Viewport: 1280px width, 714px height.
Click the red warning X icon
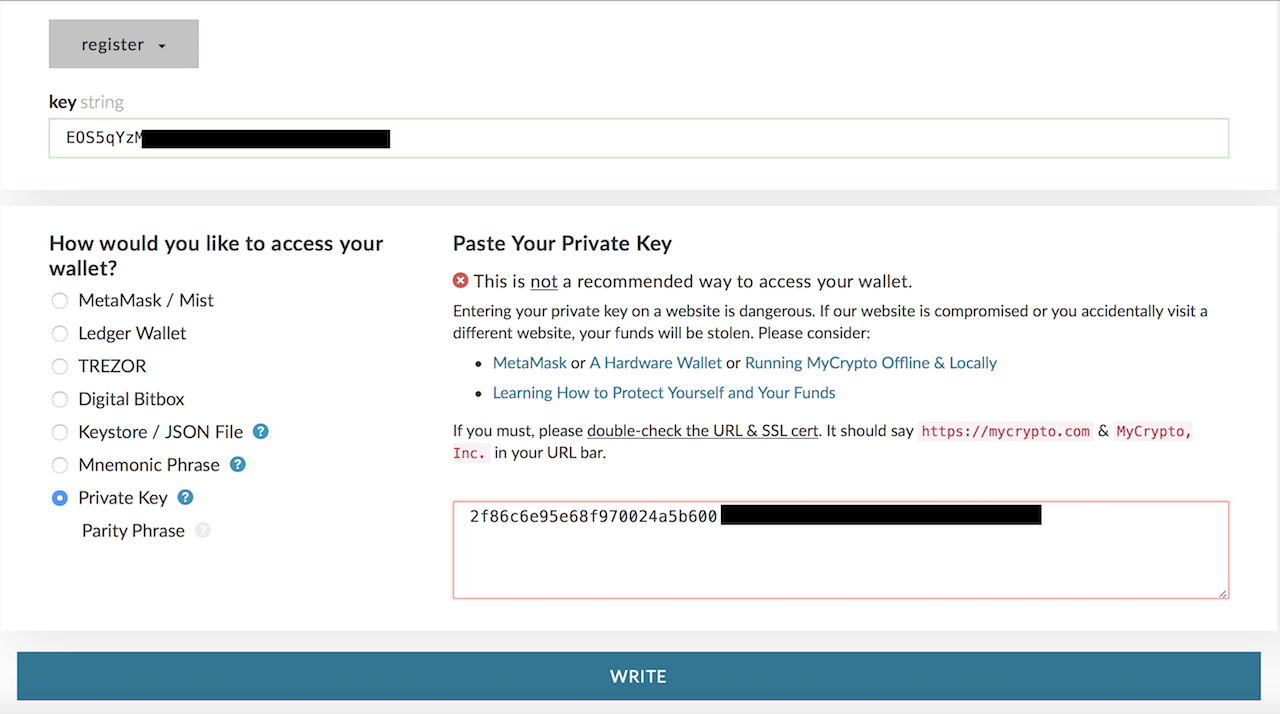tap(461, 281)
